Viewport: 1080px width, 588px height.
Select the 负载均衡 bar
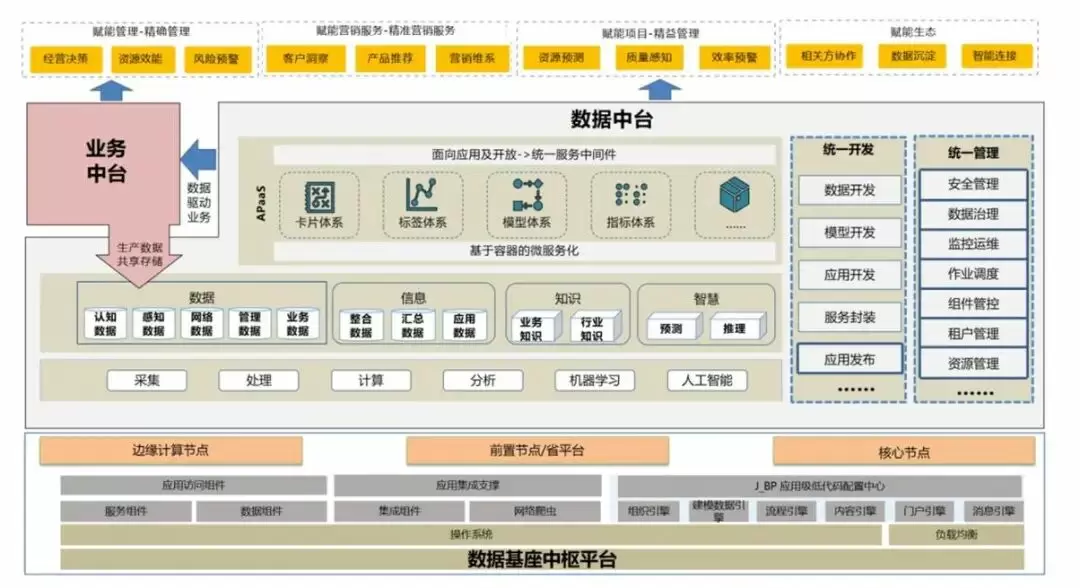956,535
